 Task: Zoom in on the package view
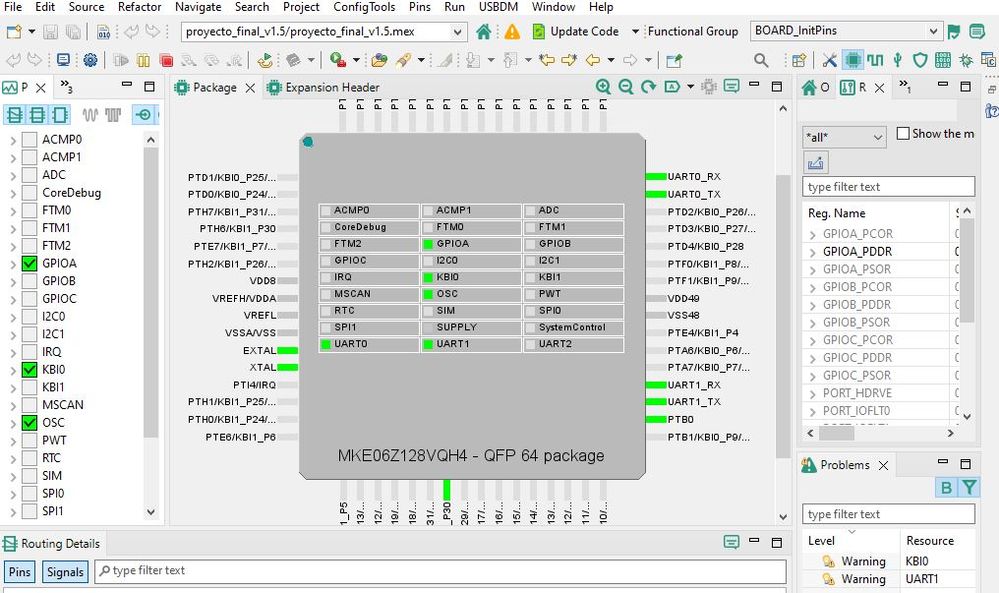tap(603, 87)
